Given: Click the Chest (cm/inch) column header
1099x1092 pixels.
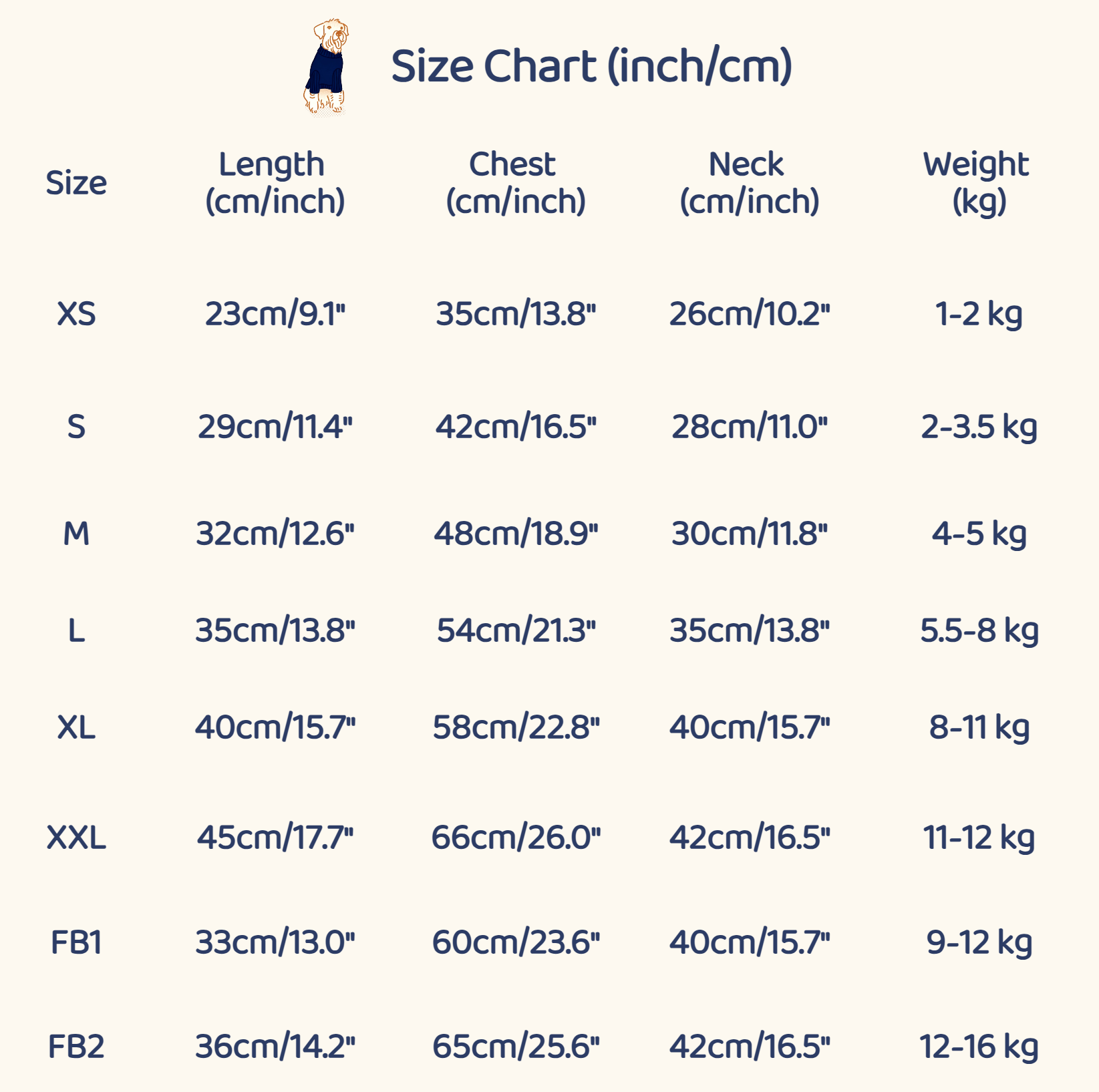Looking at the screenshot, I should [x=515, y=183].
